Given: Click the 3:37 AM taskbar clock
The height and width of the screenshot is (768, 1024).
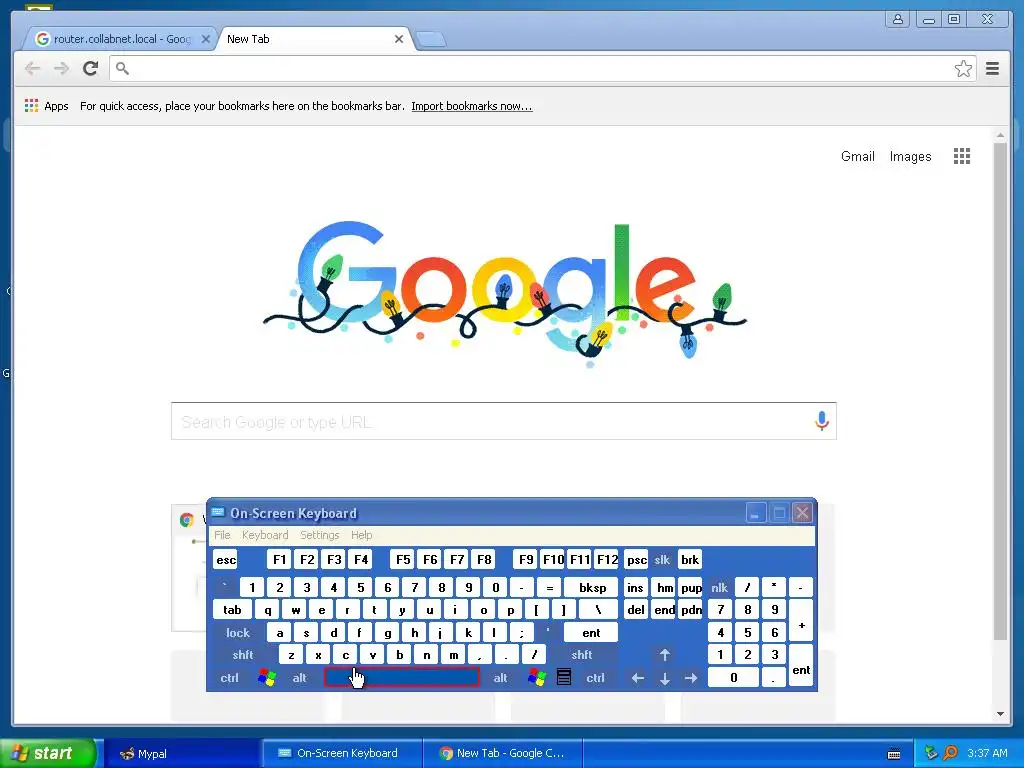Looking at the screenshot, I should (987, 753).
